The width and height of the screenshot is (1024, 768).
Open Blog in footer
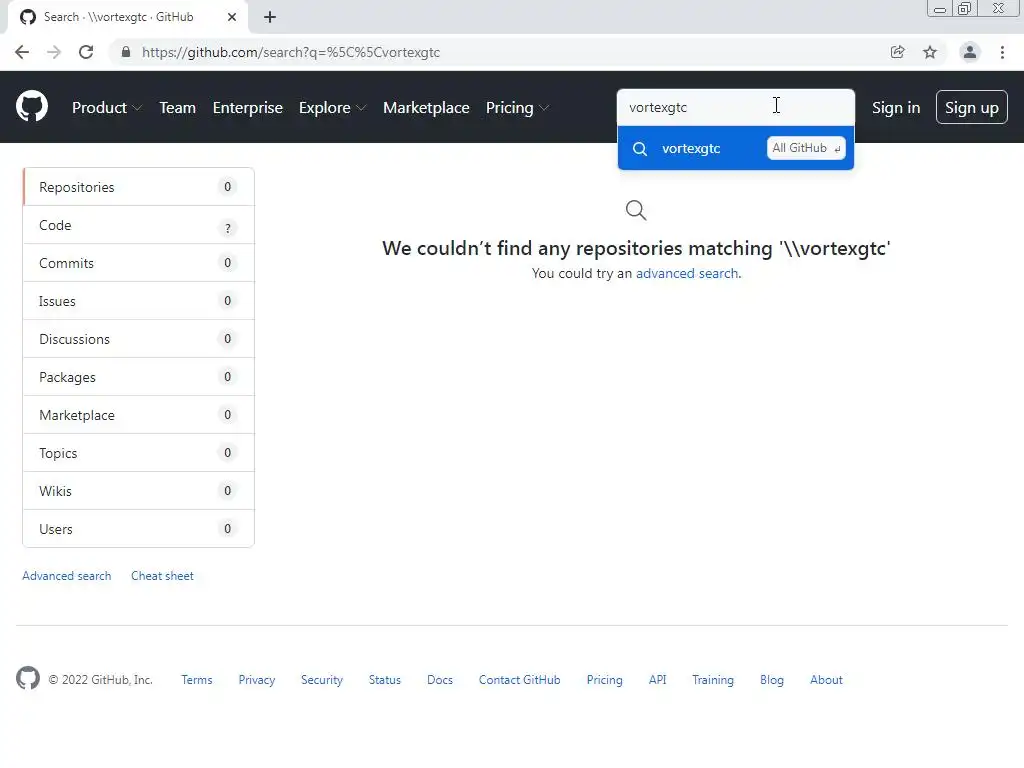771,679
